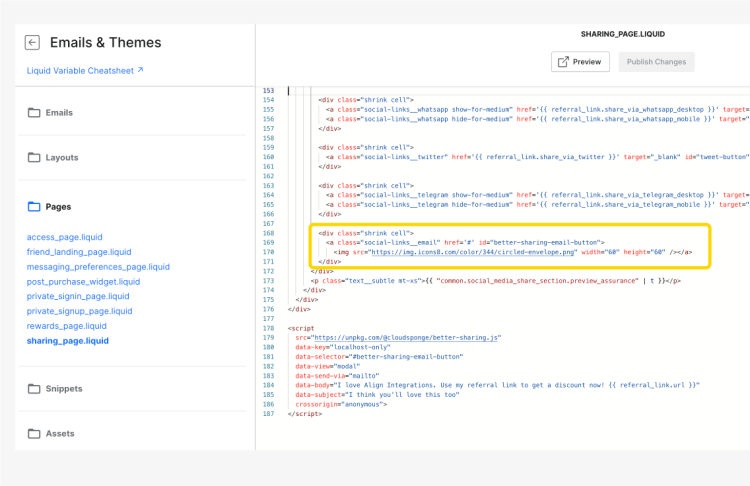
Task: Click the opening <script tag on line 178
Action: (x=301, y=328)
